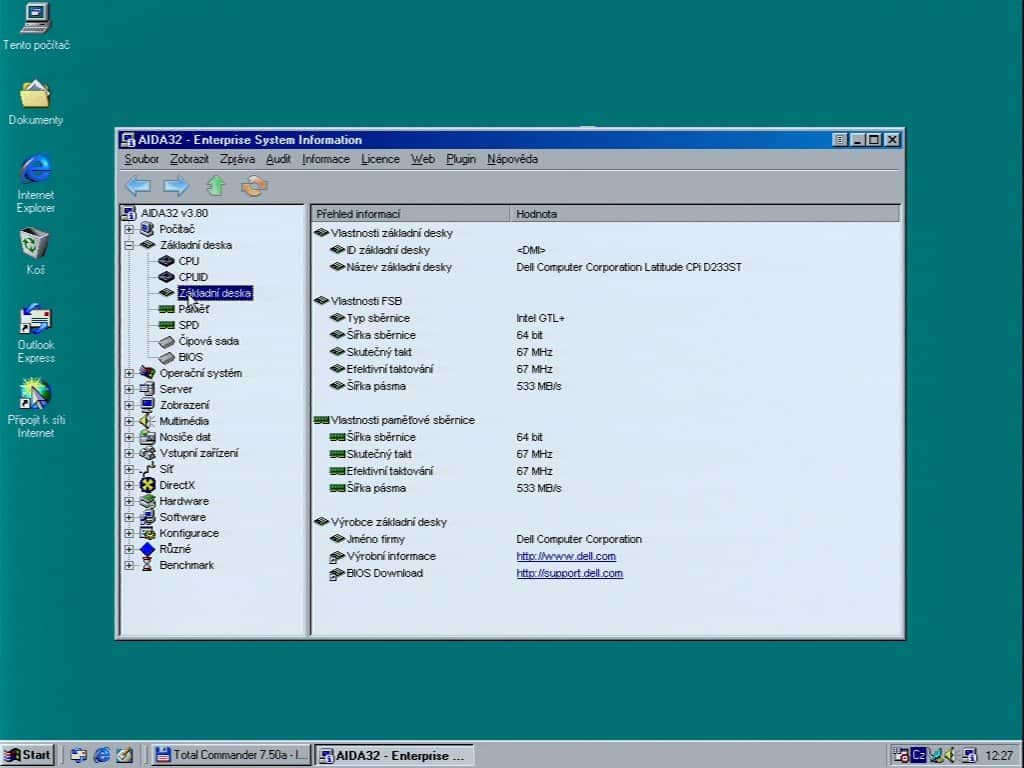Image resolution: width=1024 pixels, height=768 pixels.
Task: Click third quick launch icon on taskbar
Action: (125, 755)
